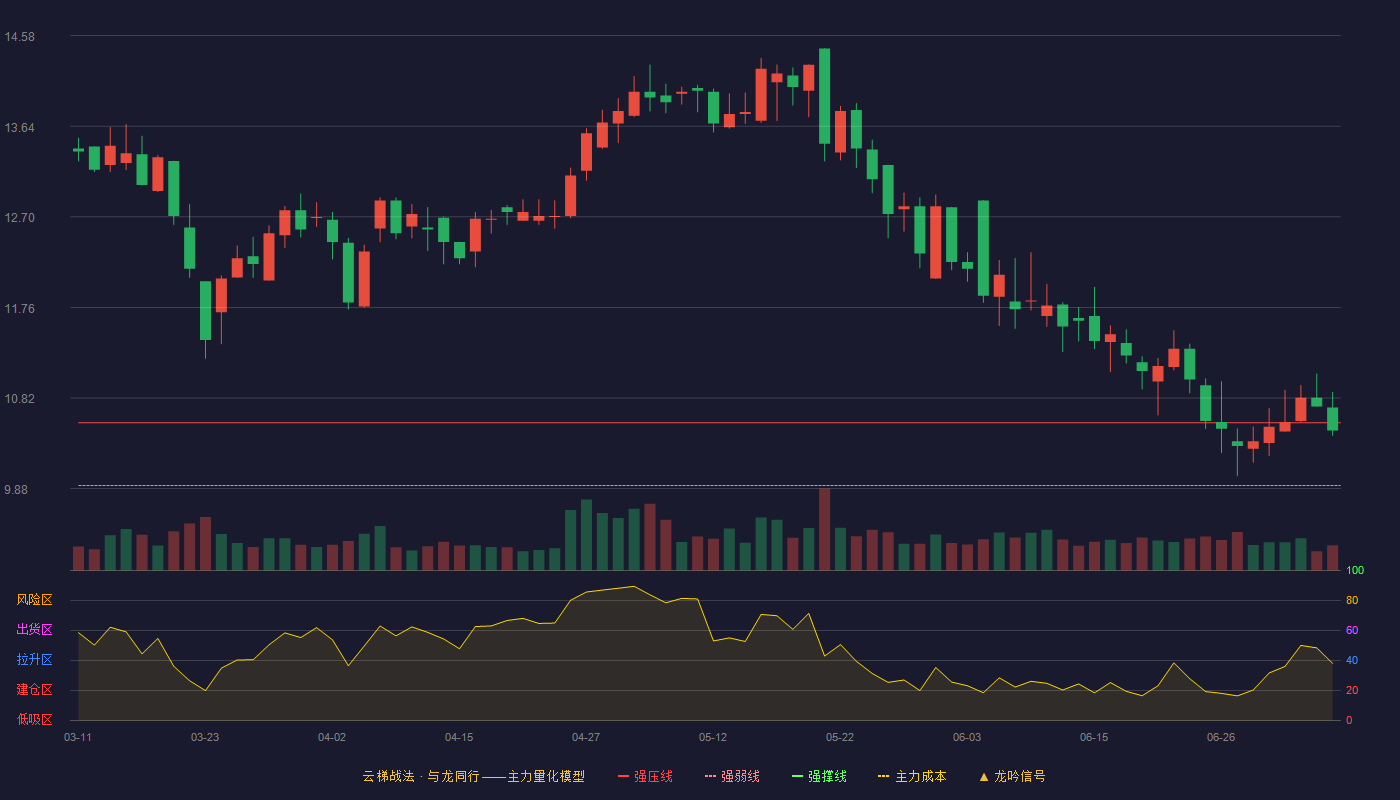Click the 云梯战法 主力量化模型 title text
Viewport: 1400px width, 800px height.
473,776
